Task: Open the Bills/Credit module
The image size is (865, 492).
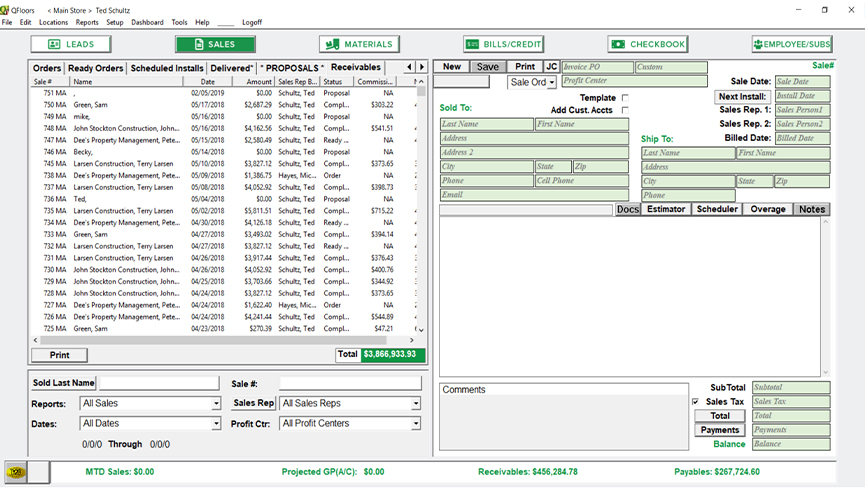Action: (x=504, y=44)
